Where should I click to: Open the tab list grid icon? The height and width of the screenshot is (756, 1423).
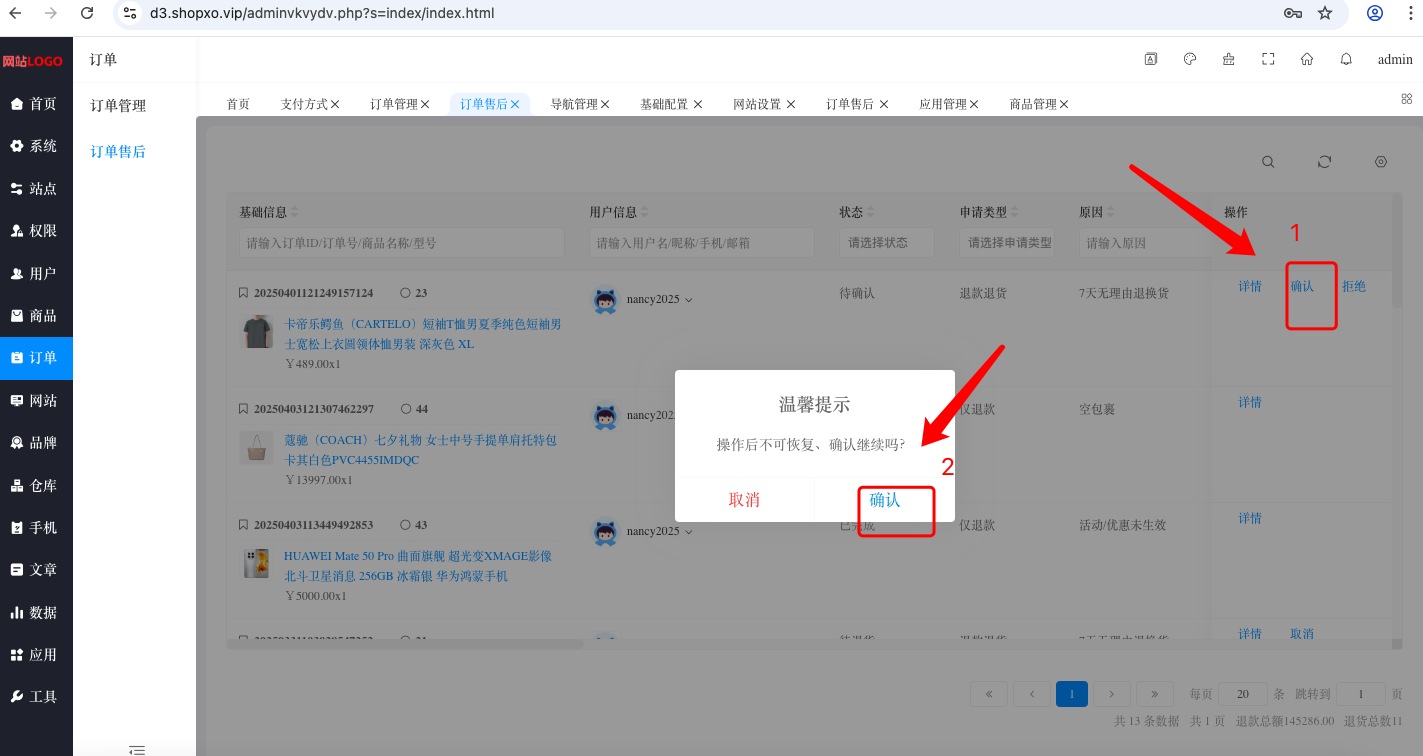coord(1407,99)
